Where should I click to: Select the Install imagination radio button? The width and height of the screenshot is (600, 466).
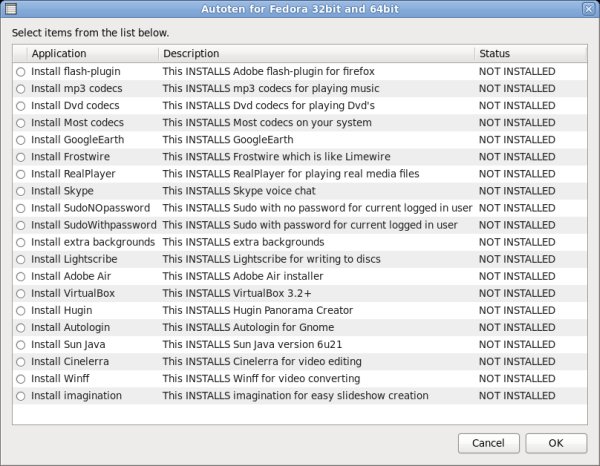coord(21,396)
